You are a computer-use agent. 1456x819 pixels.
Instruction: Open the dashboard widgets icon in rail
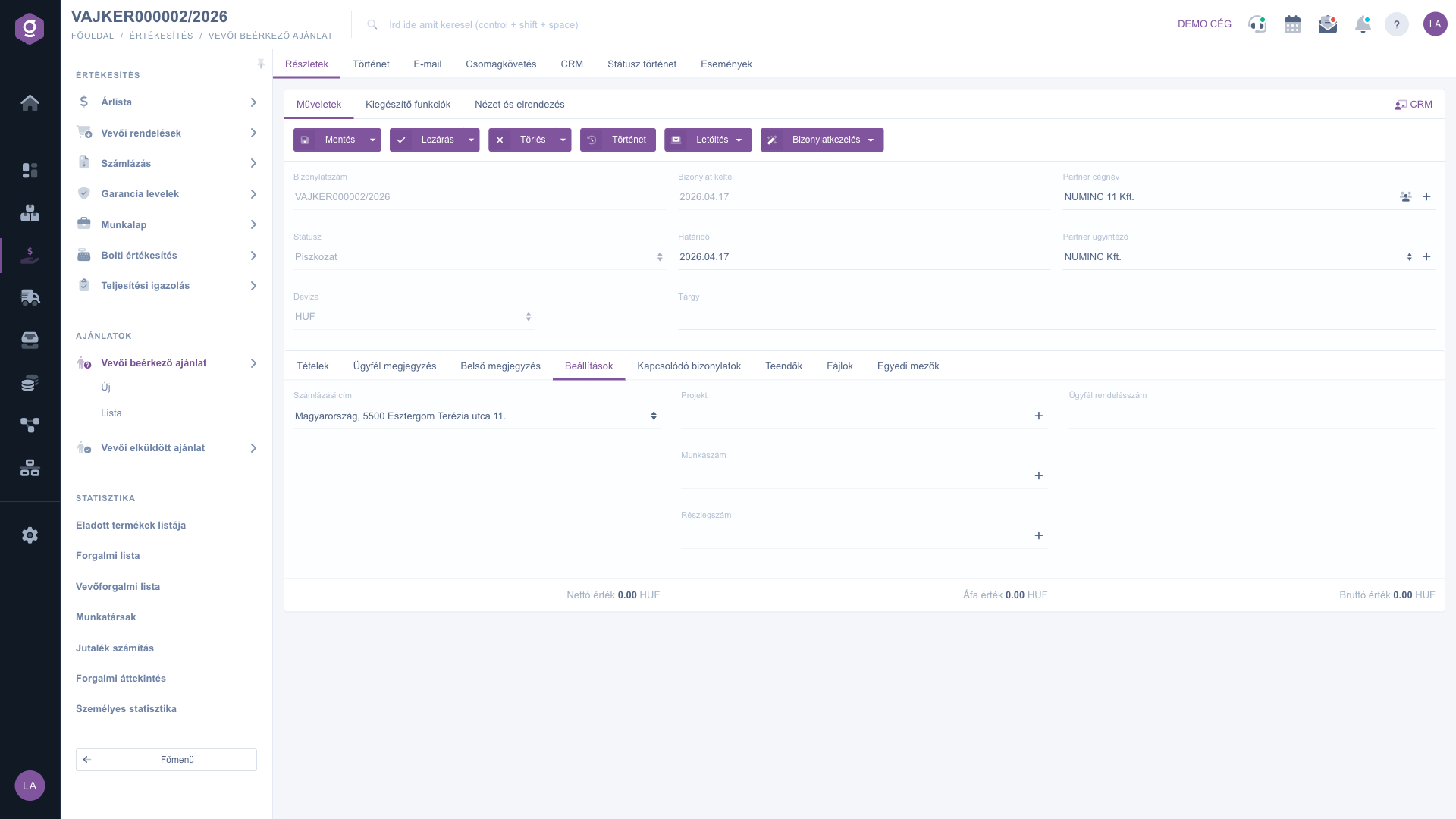tap(30, 171)
